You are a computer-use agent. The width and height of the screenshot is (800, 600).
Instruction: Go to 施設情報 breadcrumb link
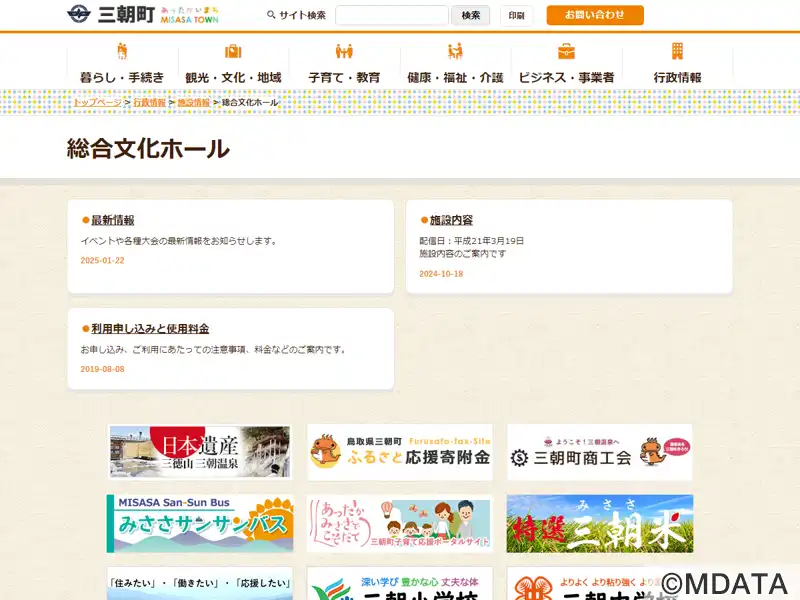pos(193,103)
